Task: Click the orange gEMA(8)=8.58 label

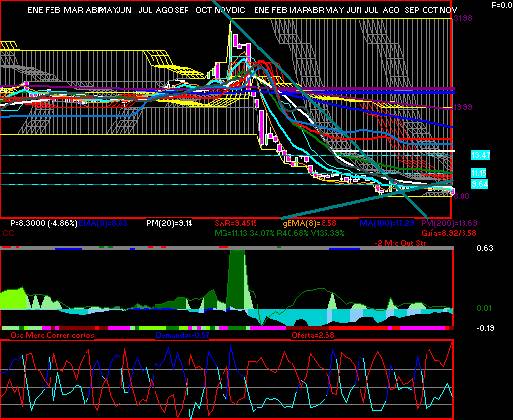Action: (x=309, y=223)
